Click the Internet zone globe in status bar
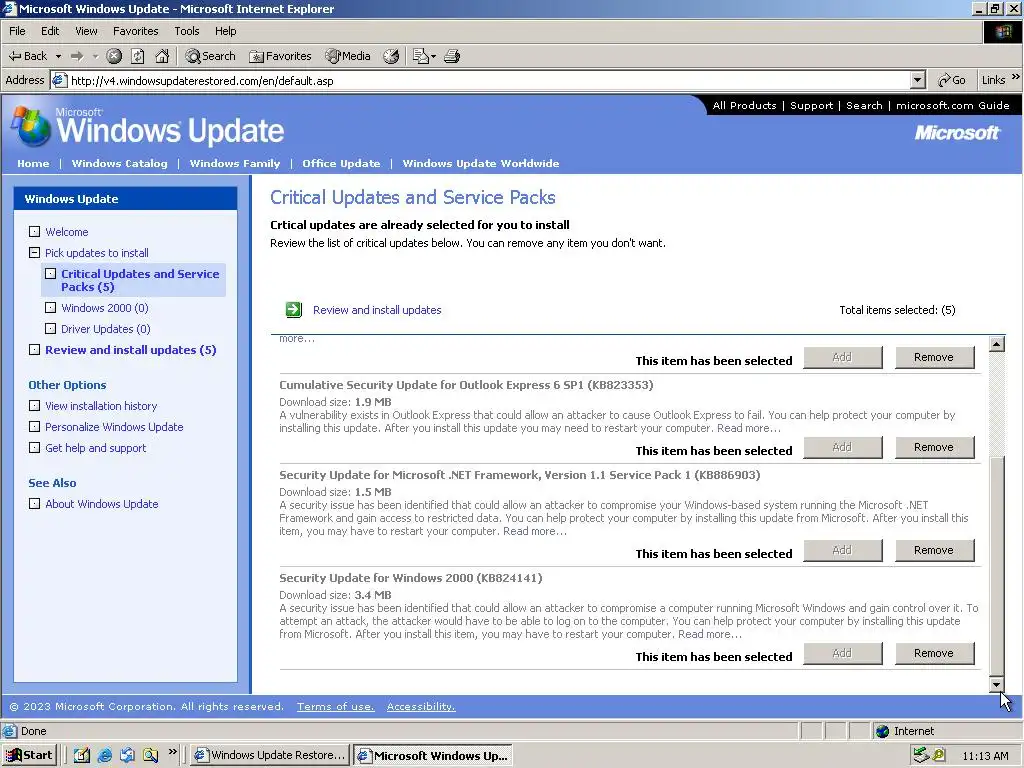The image size is (1024, 768). pos(882,731)
